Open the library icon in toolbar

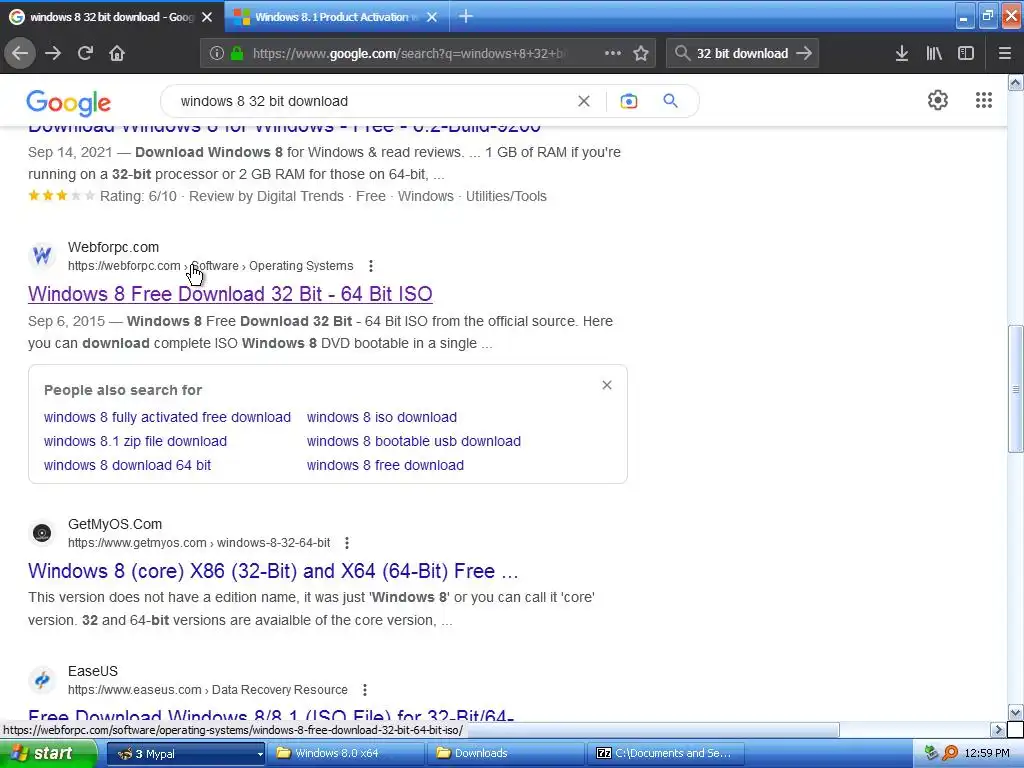click(x=934, y=53)
